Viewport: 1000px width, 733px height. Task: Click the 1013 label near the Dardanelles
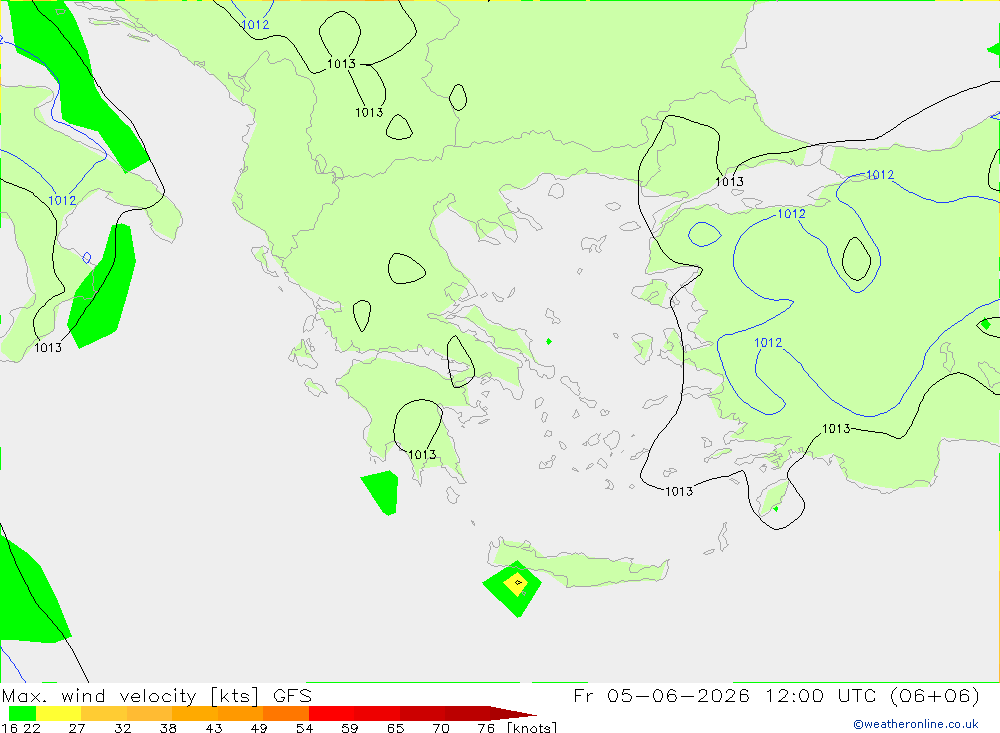730,182
